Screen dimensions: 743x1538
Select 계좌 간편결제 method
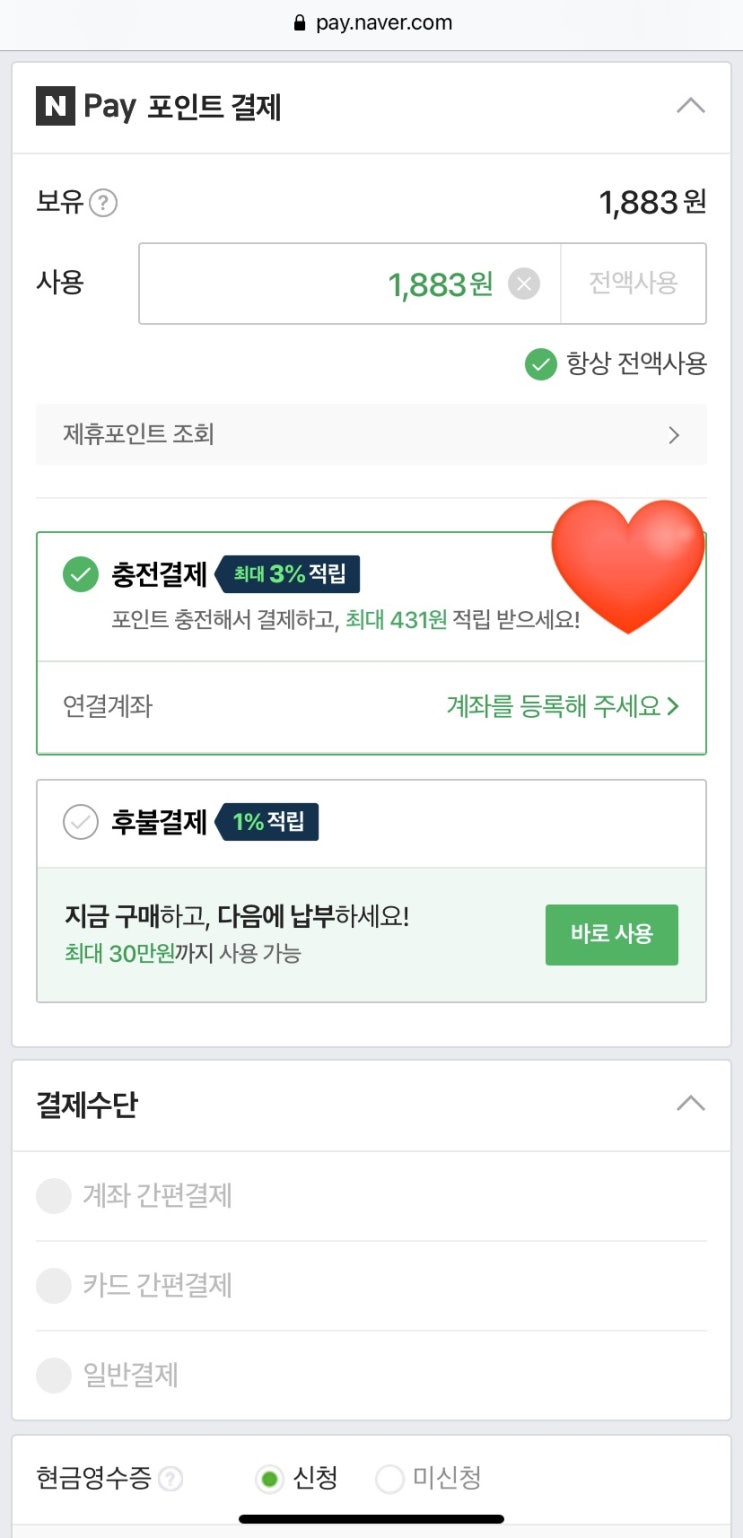[x=54, y=1196]
